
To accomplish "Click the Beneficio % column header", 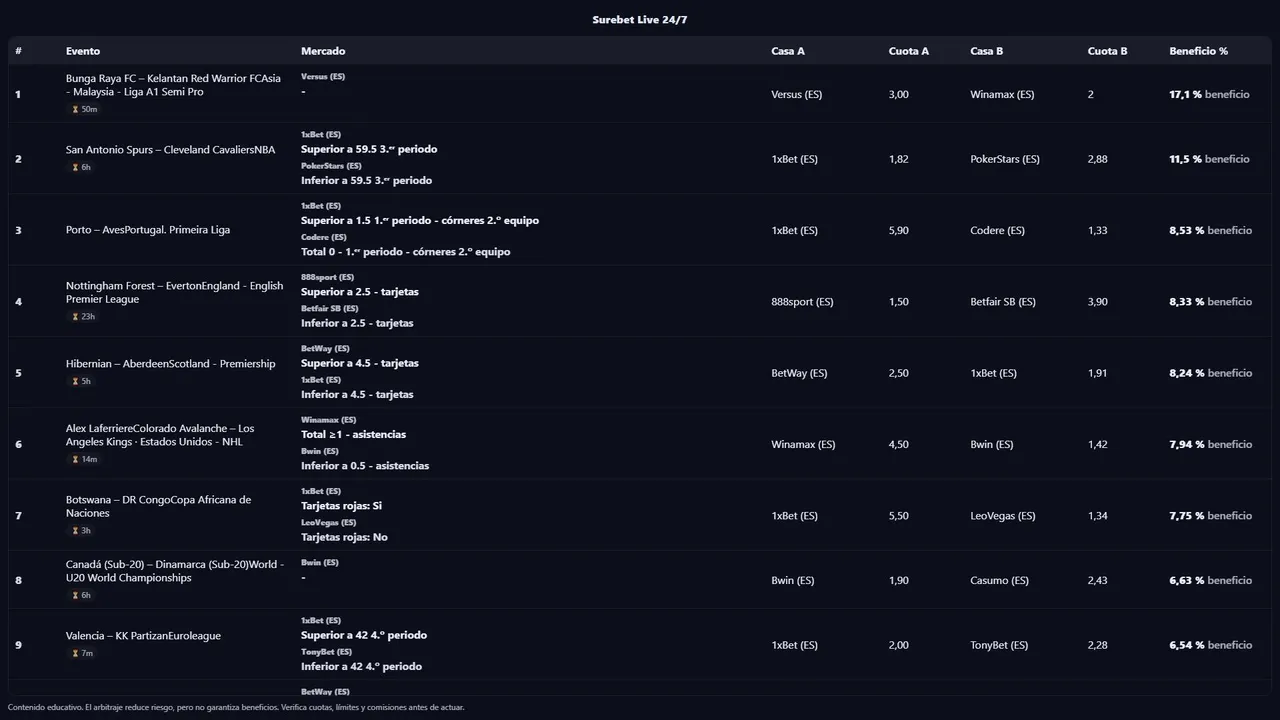I will pos(1198,51).
